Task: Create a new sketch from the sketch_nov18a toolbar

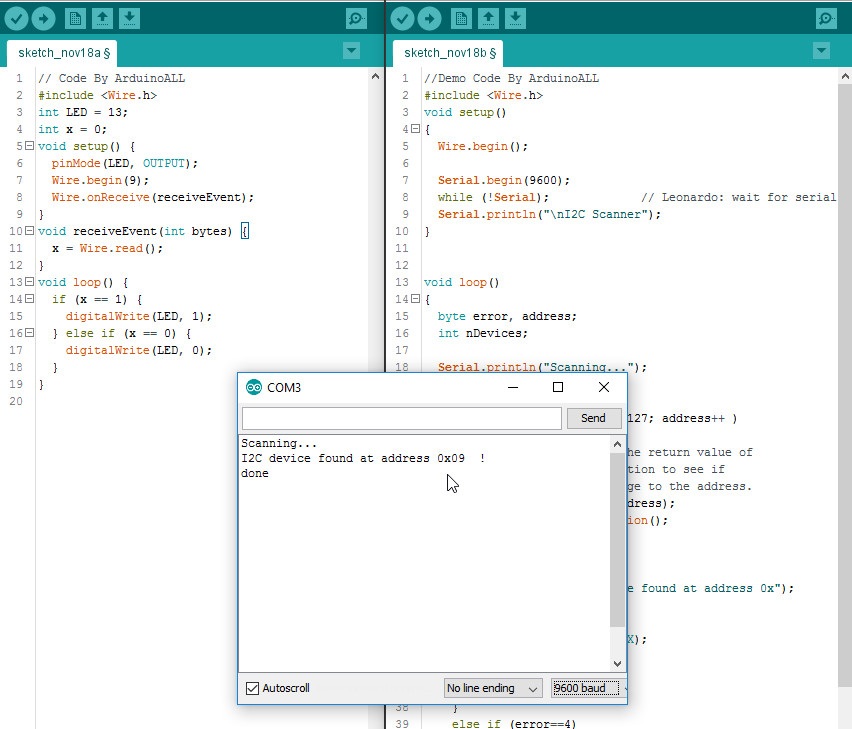Action: coord(75,18)
